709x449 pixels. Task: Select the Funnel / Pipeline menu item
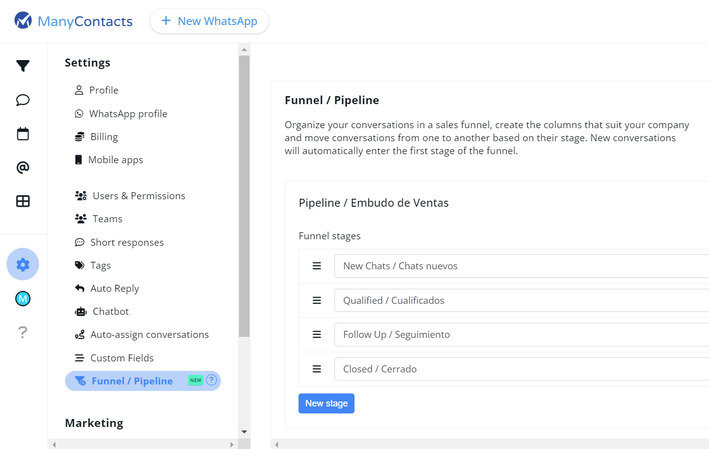pyautogui.click(x=143, y=381)
